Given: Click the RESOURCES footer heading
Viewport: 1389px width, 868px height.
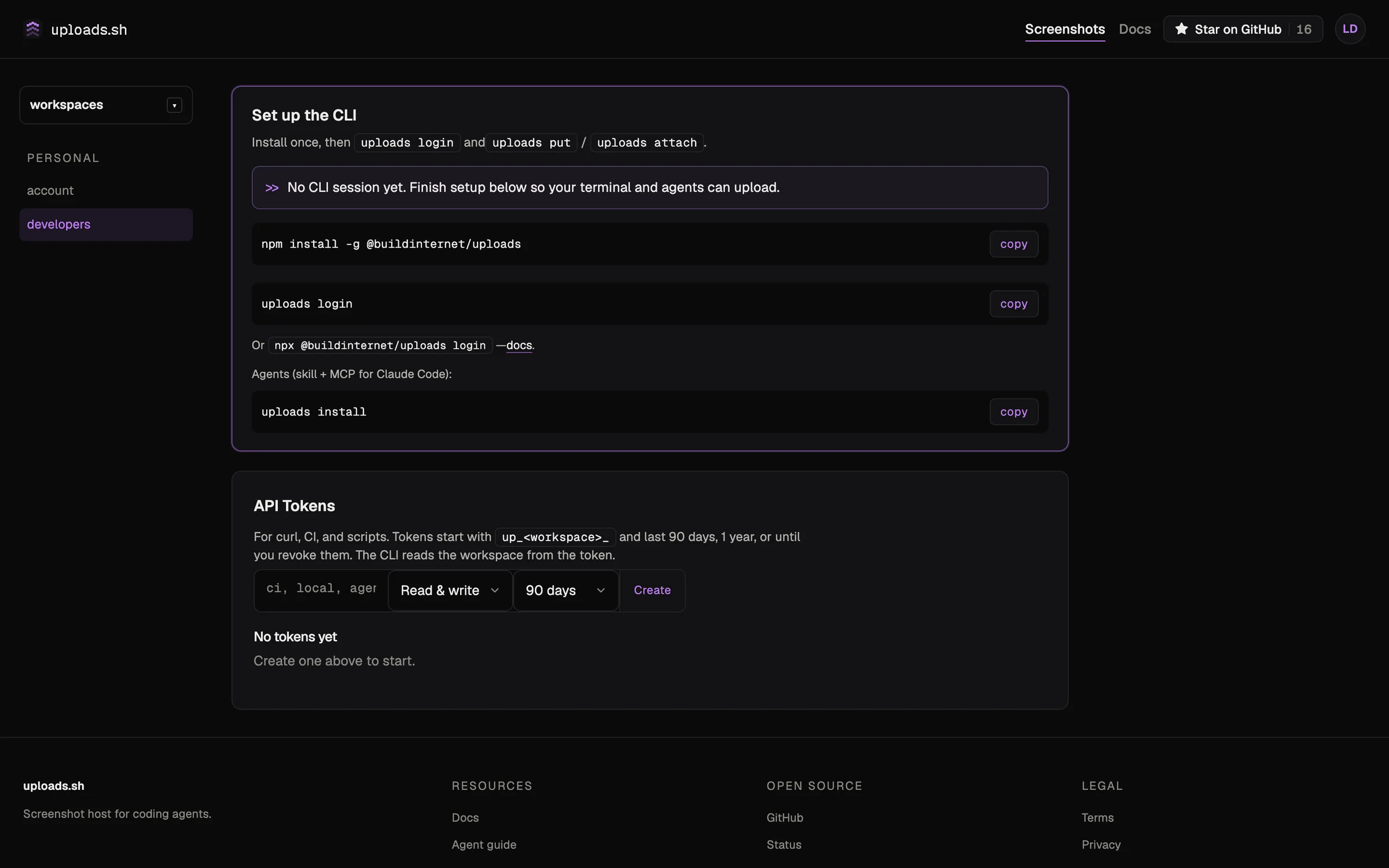Looking at the screenshot, I should pyautogui.click(x=492, y=786).
